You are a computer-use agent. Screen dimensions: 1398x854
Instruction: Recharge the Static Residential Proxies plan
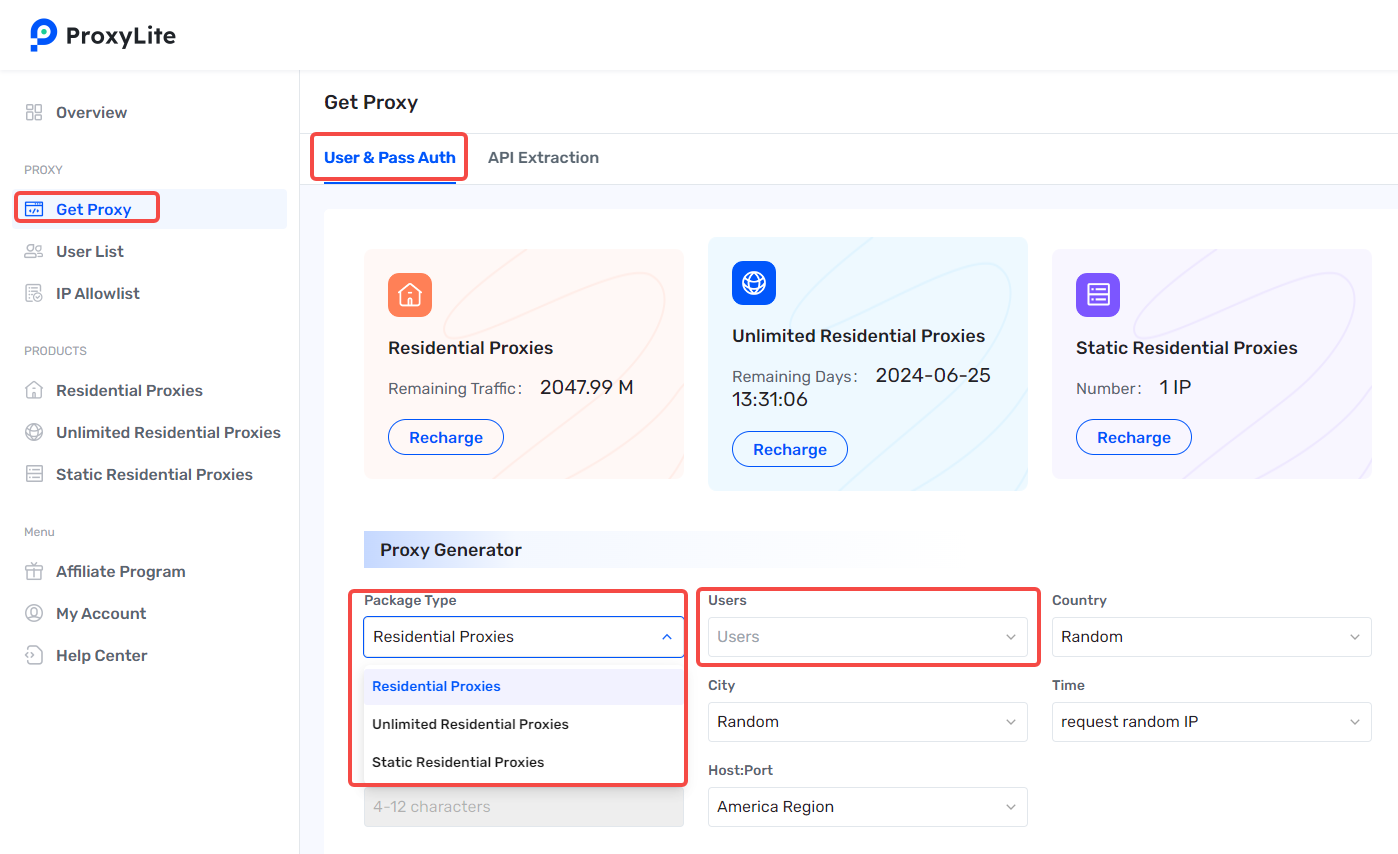click(x=1134, y=437)
